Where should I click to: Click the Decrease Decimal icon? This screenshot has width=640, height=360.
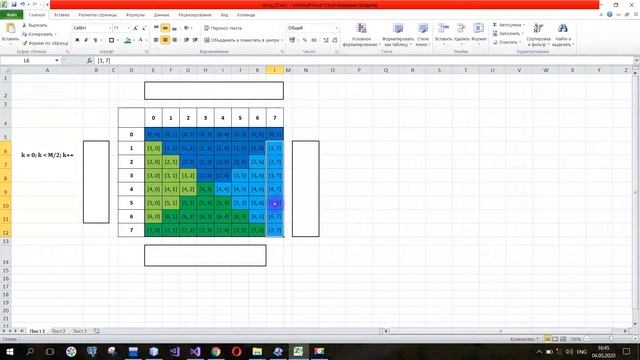[x=335, y=40]
